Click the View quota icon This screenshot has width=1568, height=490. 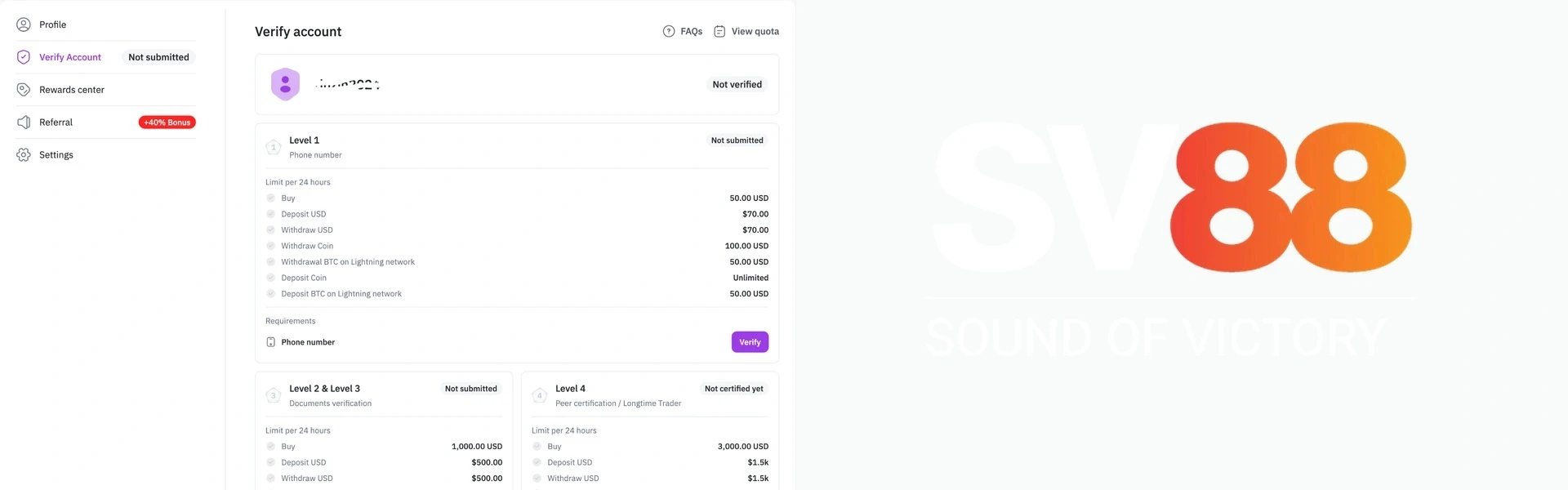pyautogui.click(x=719, y=31)
